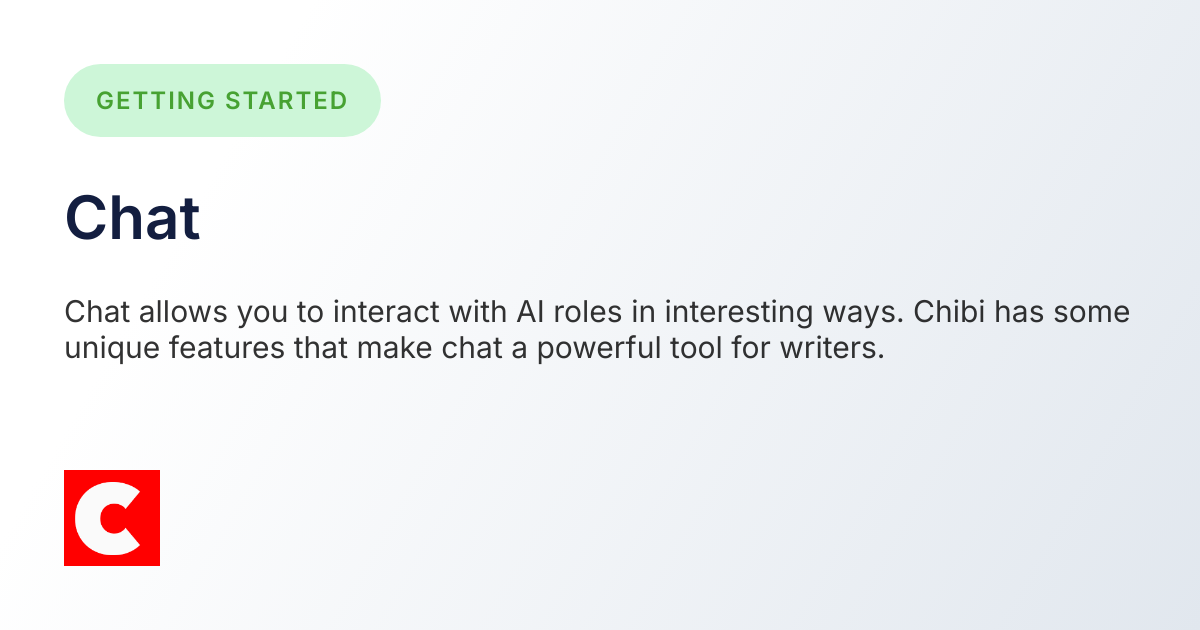Image resolution: width=1200 pixels, height=630 pixels.
Task: Click the large Chat heading
Action: coord(133,218)
